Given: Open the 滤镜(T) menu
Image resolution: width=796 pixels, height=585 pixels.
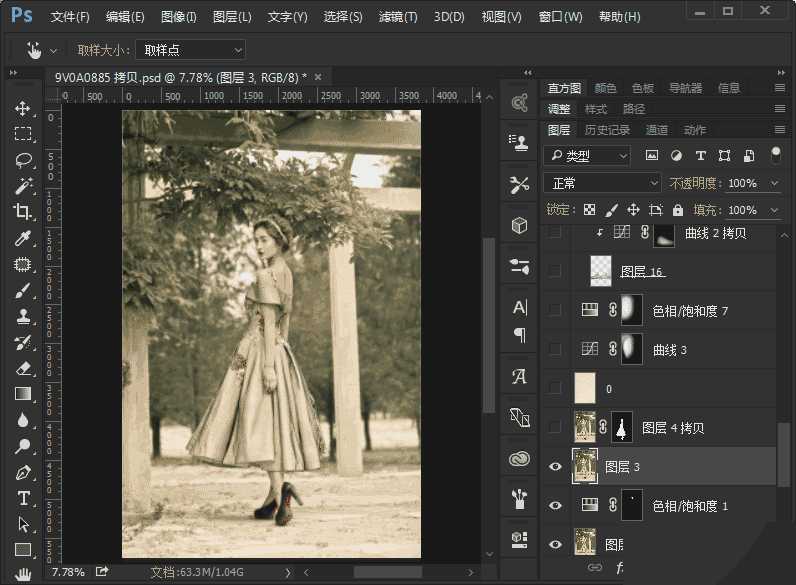Looking at the screenshot, I should point(398,17).
